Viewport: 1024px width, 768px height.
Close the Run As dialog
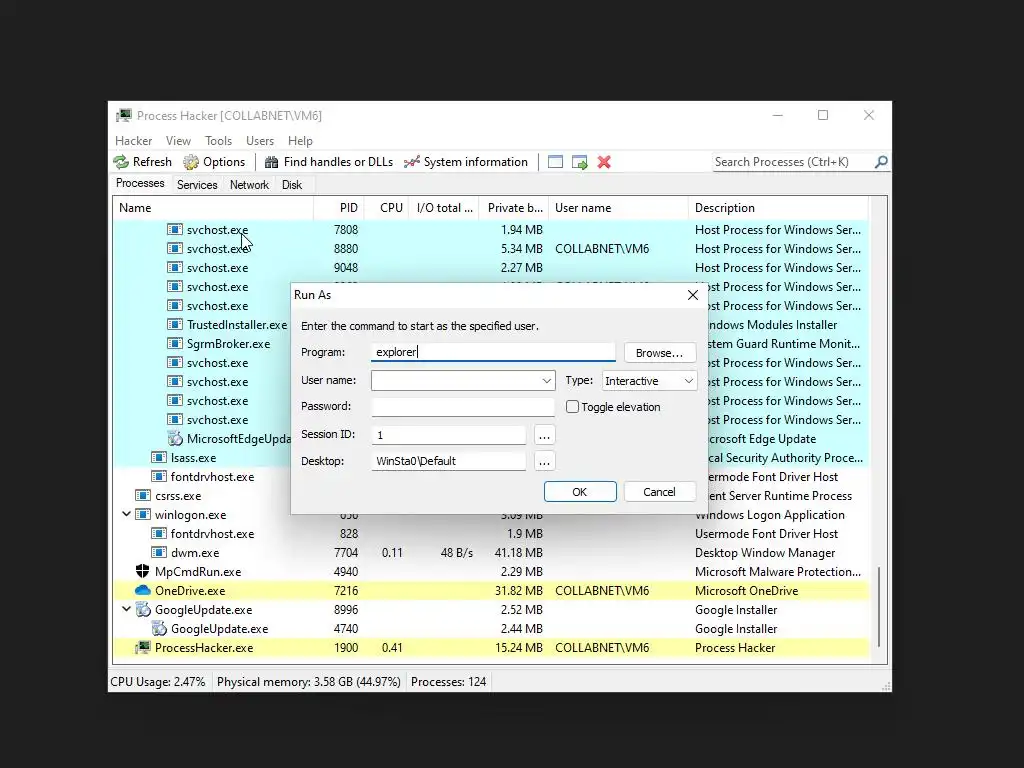[x=693, y=295]
